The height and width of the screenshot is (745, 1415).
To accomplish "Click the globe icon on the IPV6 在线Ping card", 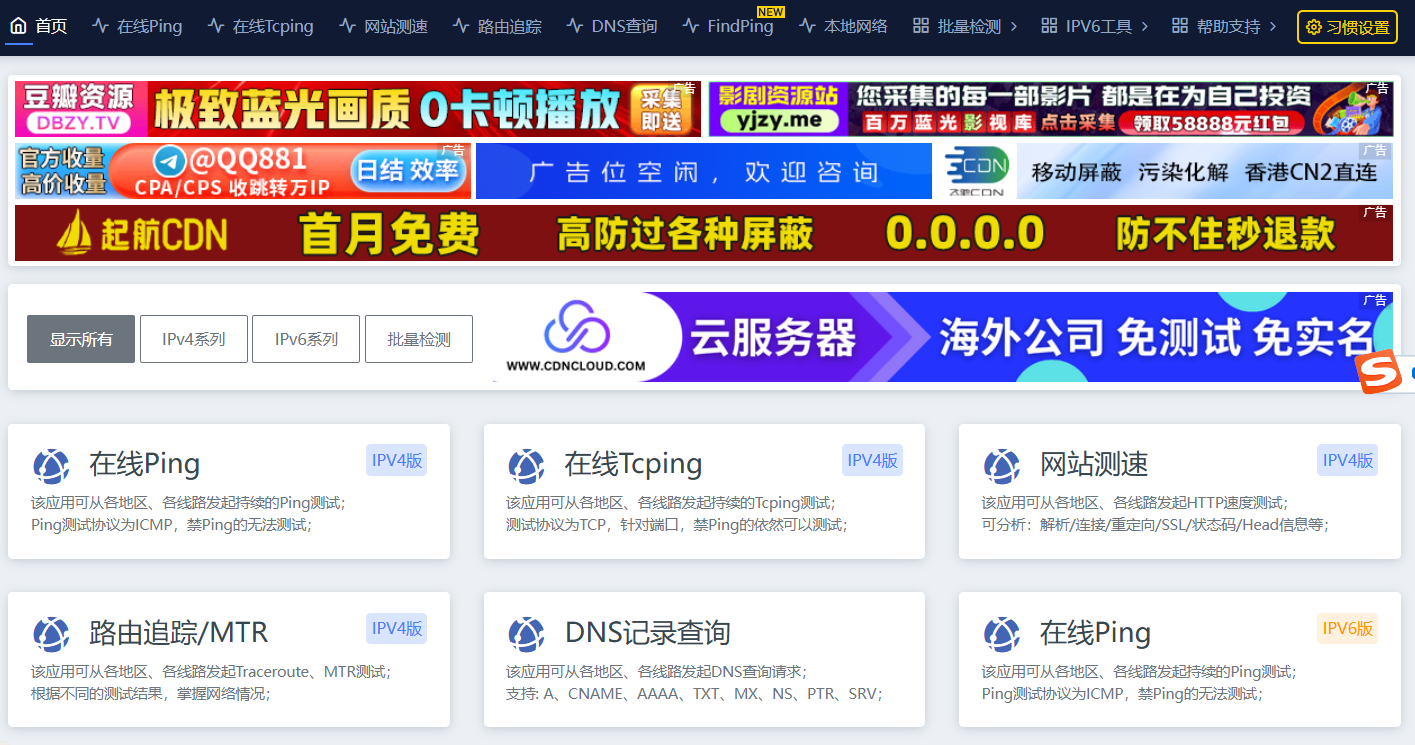I will click(x=1001, y=634).
